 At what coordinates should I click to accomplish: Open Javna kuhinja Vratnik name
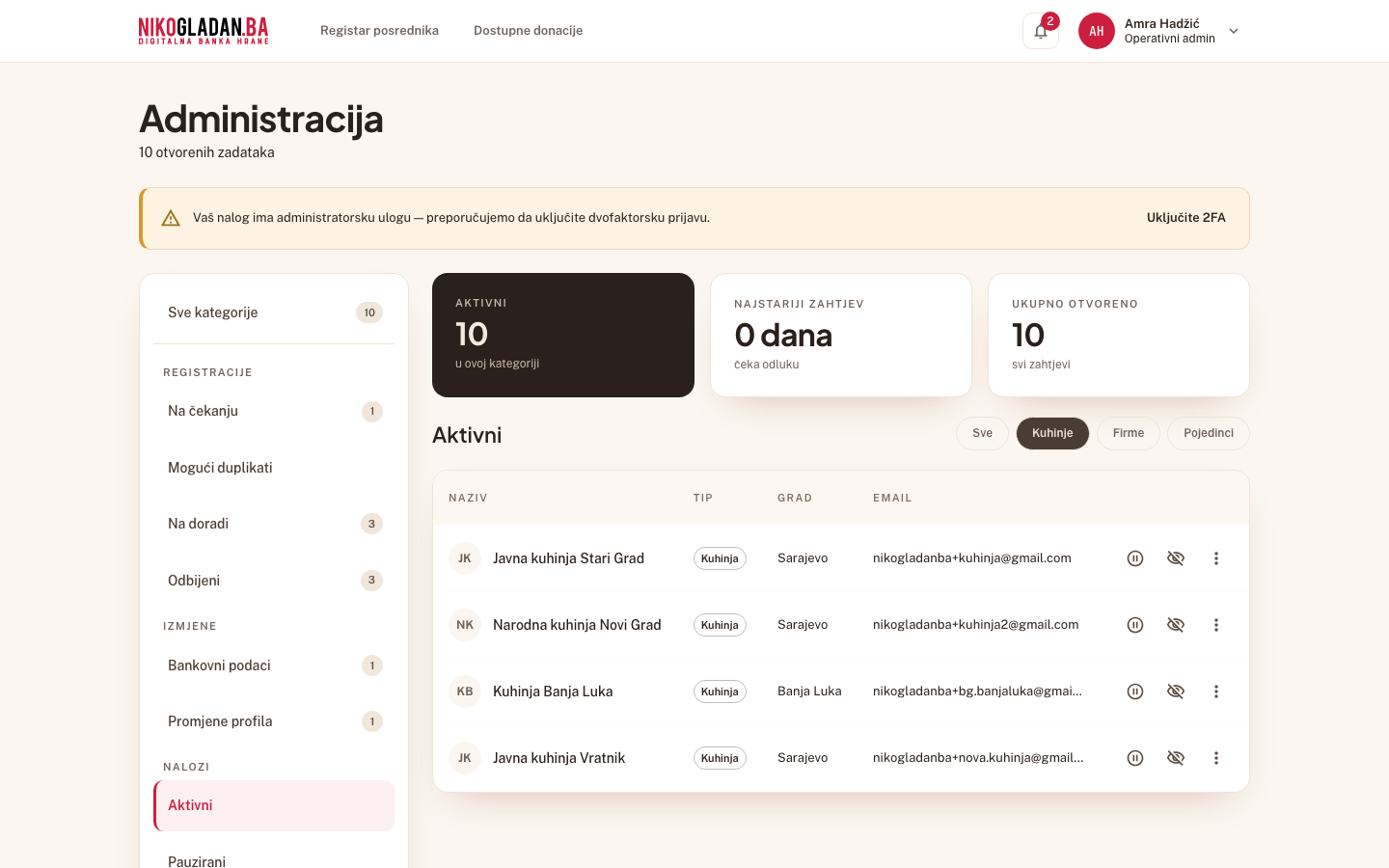(x=558, y=758)
